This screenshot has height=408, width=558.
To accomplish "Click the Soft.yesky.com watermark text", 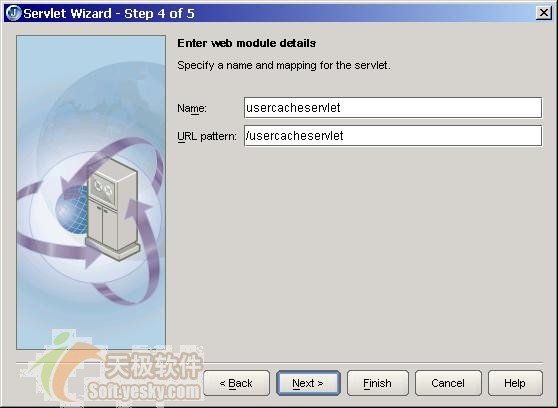I will pyautogui.click(x=144, y=392).
